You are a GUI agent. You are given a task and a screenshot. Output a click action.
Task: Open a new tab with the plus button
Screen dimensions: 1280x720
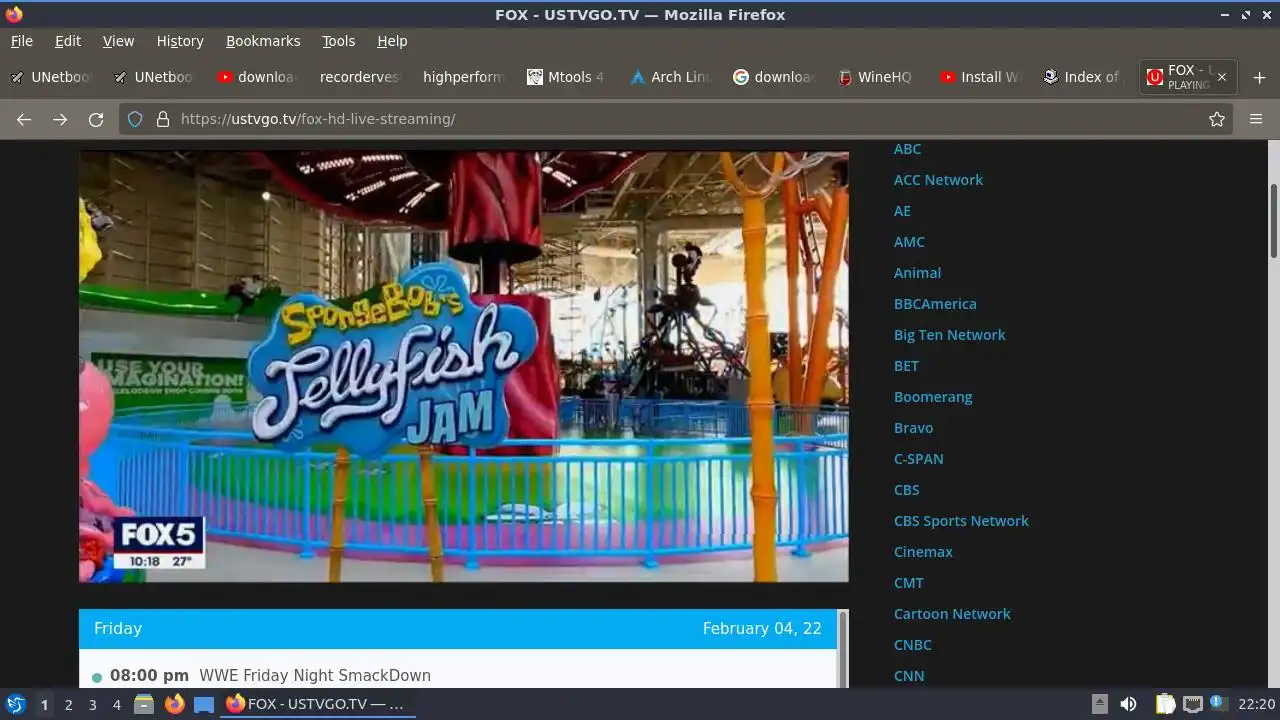pos(1259,77)
